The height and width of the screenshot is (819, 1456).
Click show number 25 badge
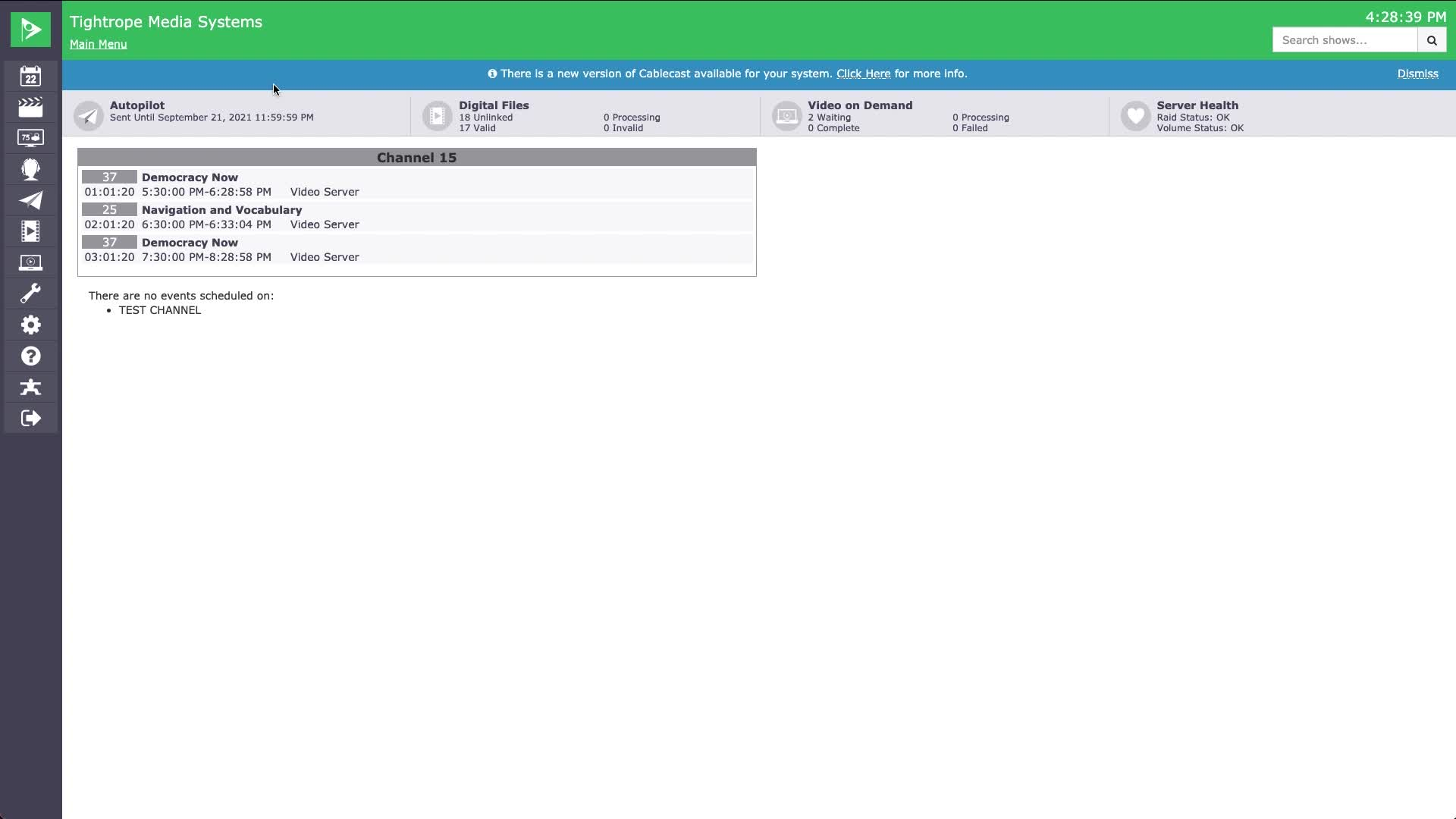(x=109, y=209)
